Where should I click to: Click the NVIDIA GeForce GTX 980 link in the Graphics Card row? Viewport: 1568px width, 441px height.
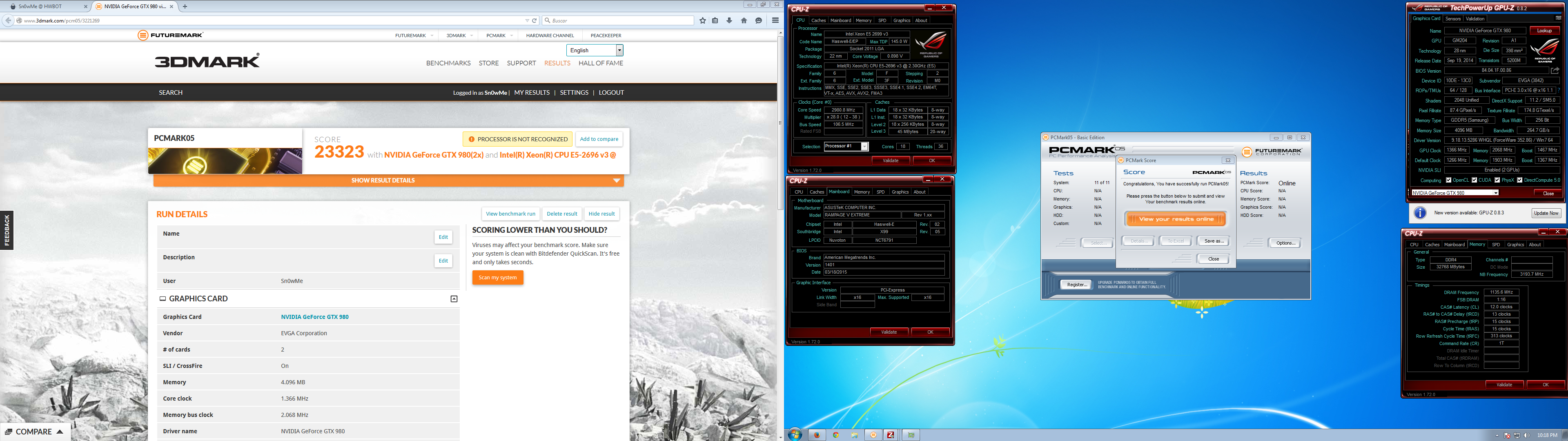(x=315, y=317)
